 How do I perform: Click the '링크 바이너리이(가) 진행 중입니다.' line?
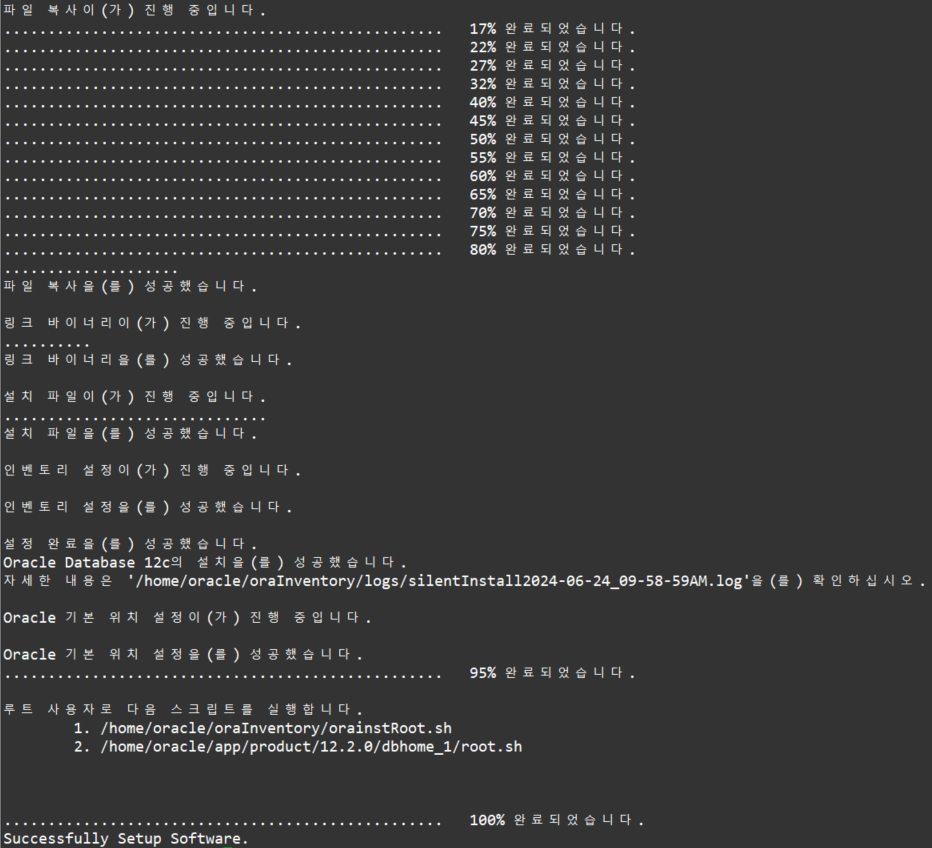(152, 323)
